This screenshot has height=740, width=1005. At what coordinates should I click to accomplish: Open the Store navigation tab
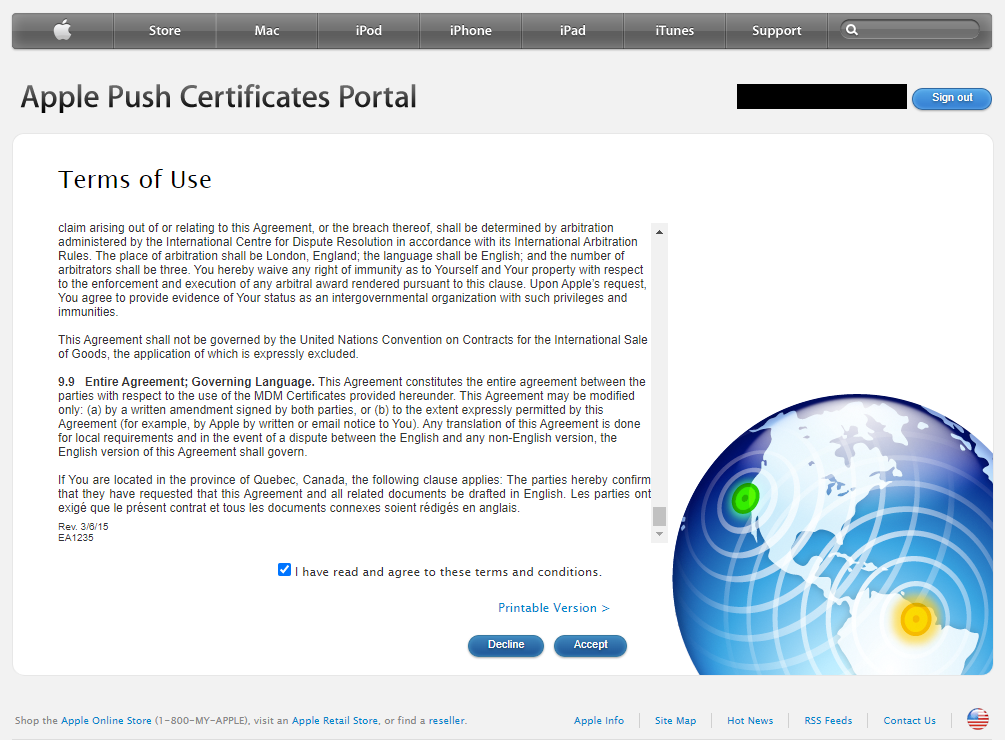[165, 31]
